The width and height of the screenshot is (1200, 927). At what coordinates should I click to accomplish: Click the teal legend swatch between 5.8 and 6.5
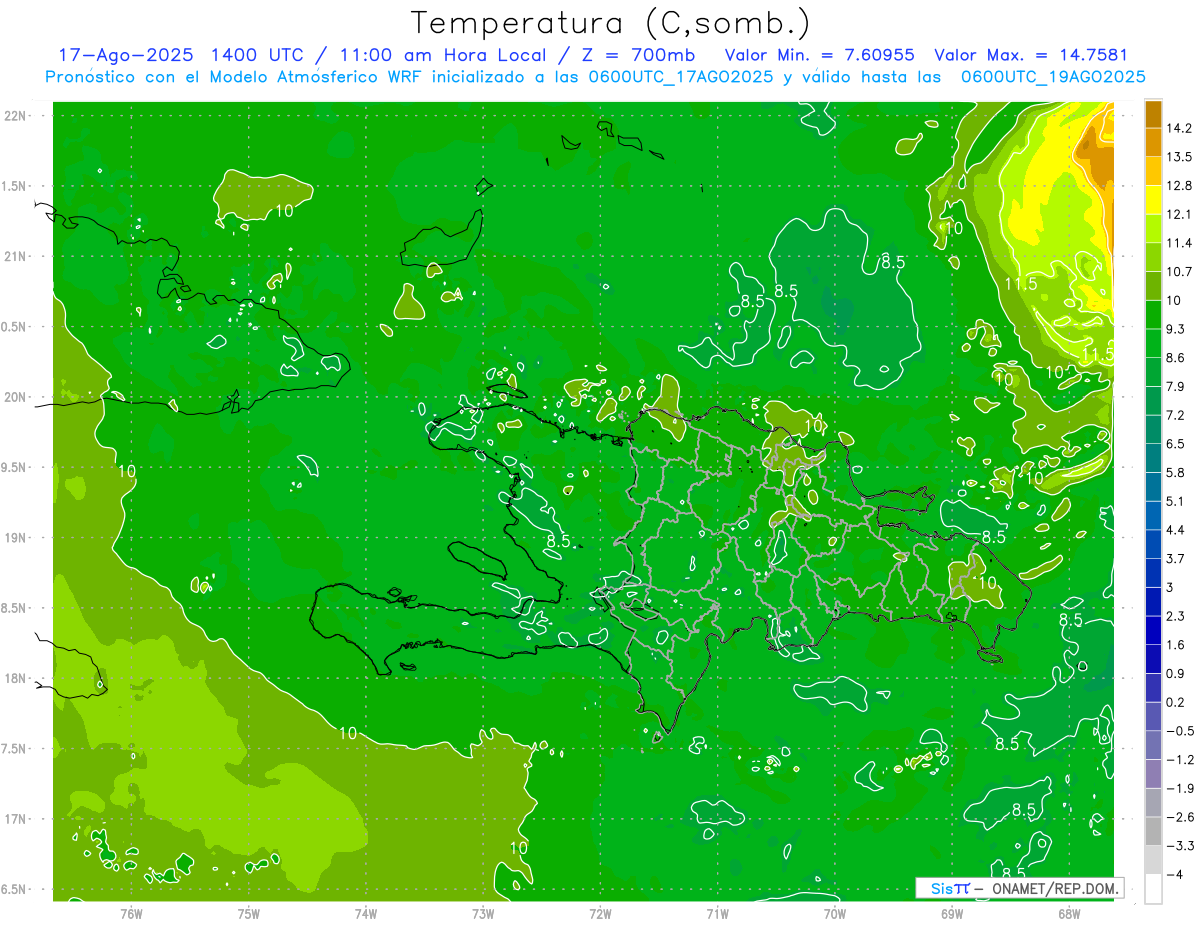pyautogui.click(x=1153, y=458)
